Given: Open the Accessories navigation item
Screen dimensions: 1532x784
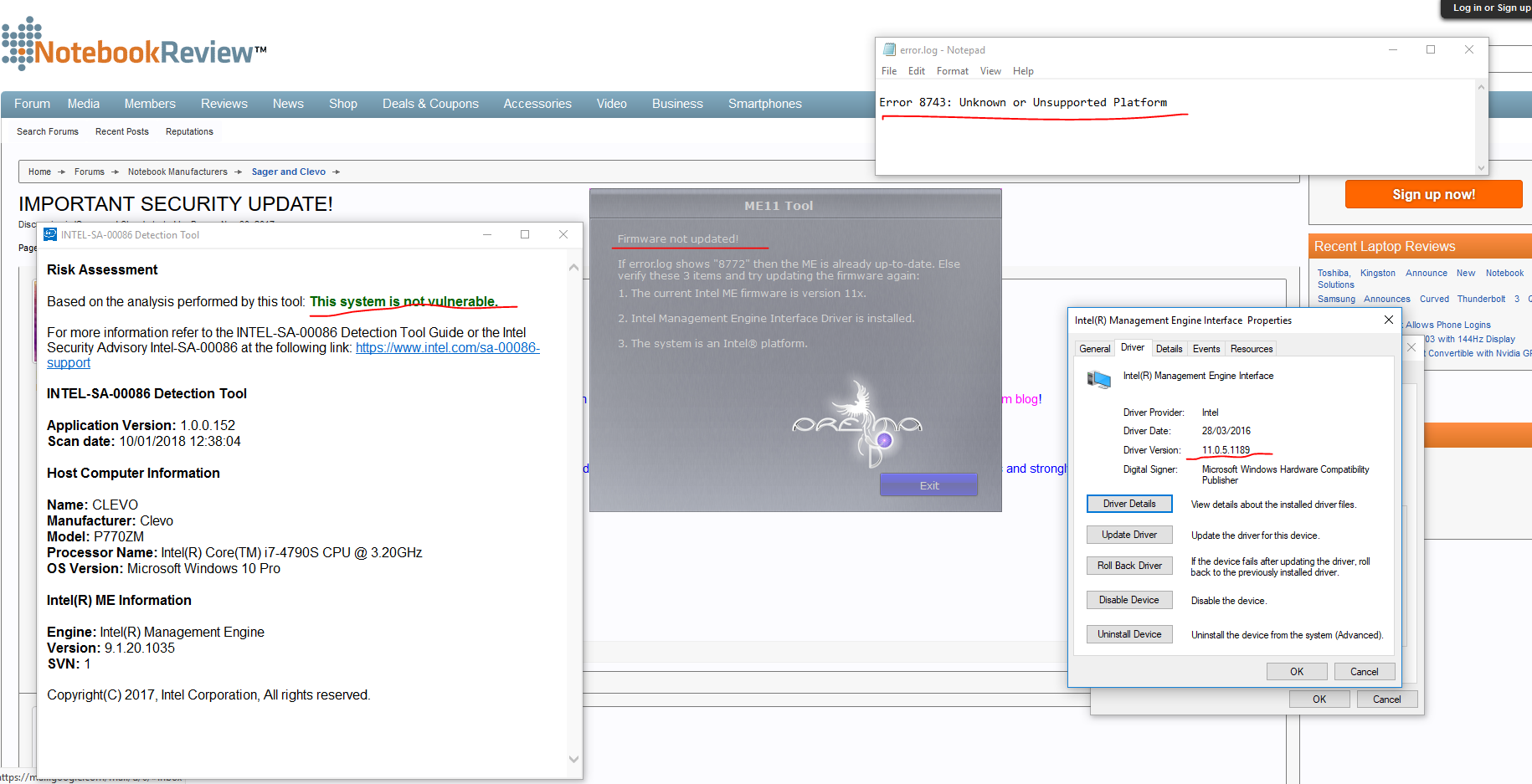Looking at the screenshot, I should pyautogui.click(x=537, y=104).
